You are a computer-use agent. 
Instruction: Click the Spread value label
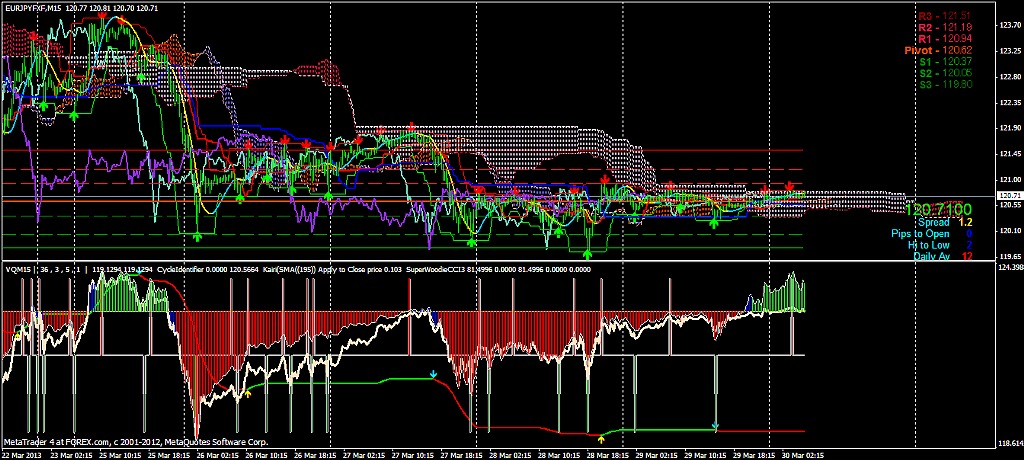936,222
